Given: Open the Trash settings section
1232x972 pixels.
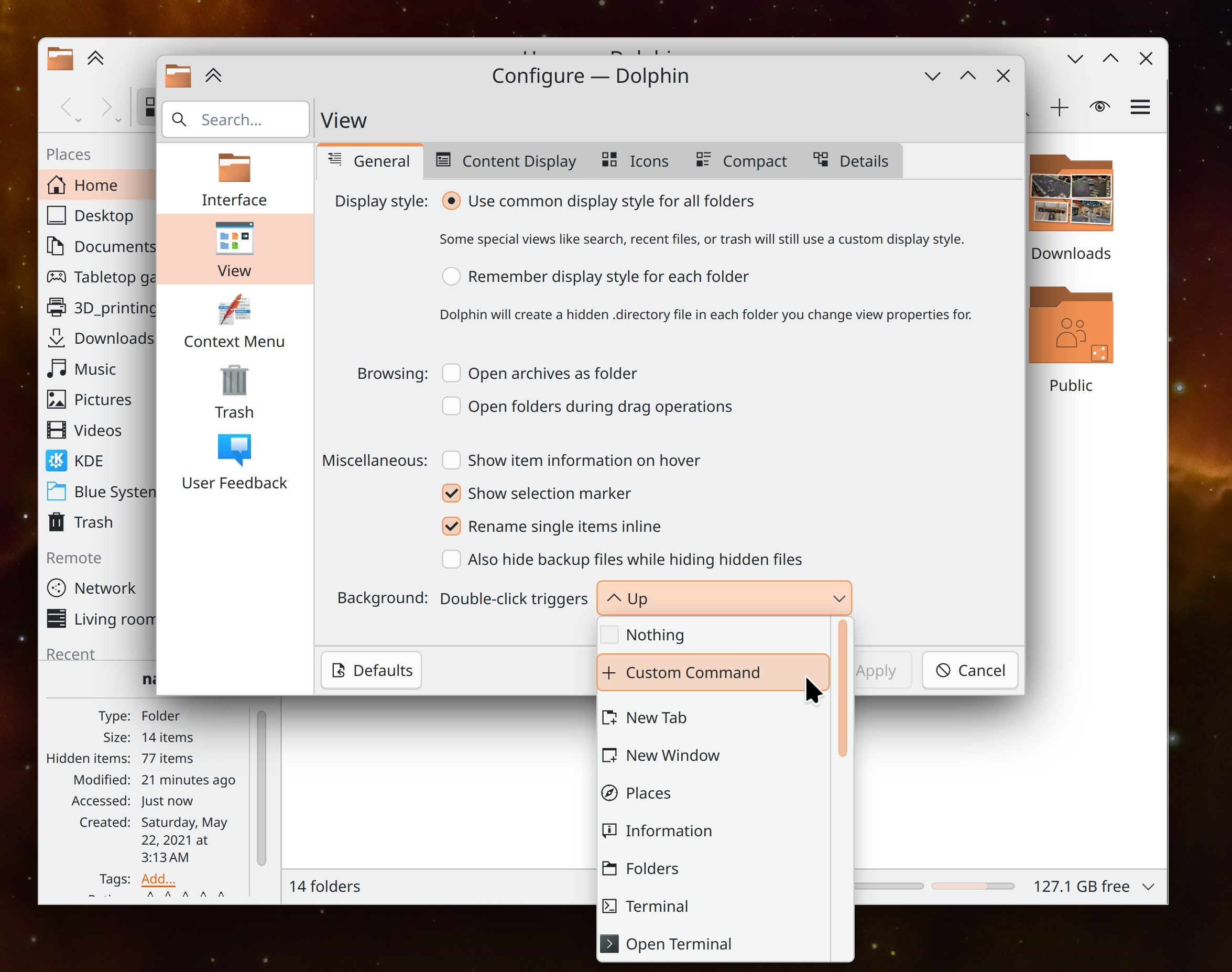Looking at the screenshot, I should pyautogui.click(x=234, y=392).
